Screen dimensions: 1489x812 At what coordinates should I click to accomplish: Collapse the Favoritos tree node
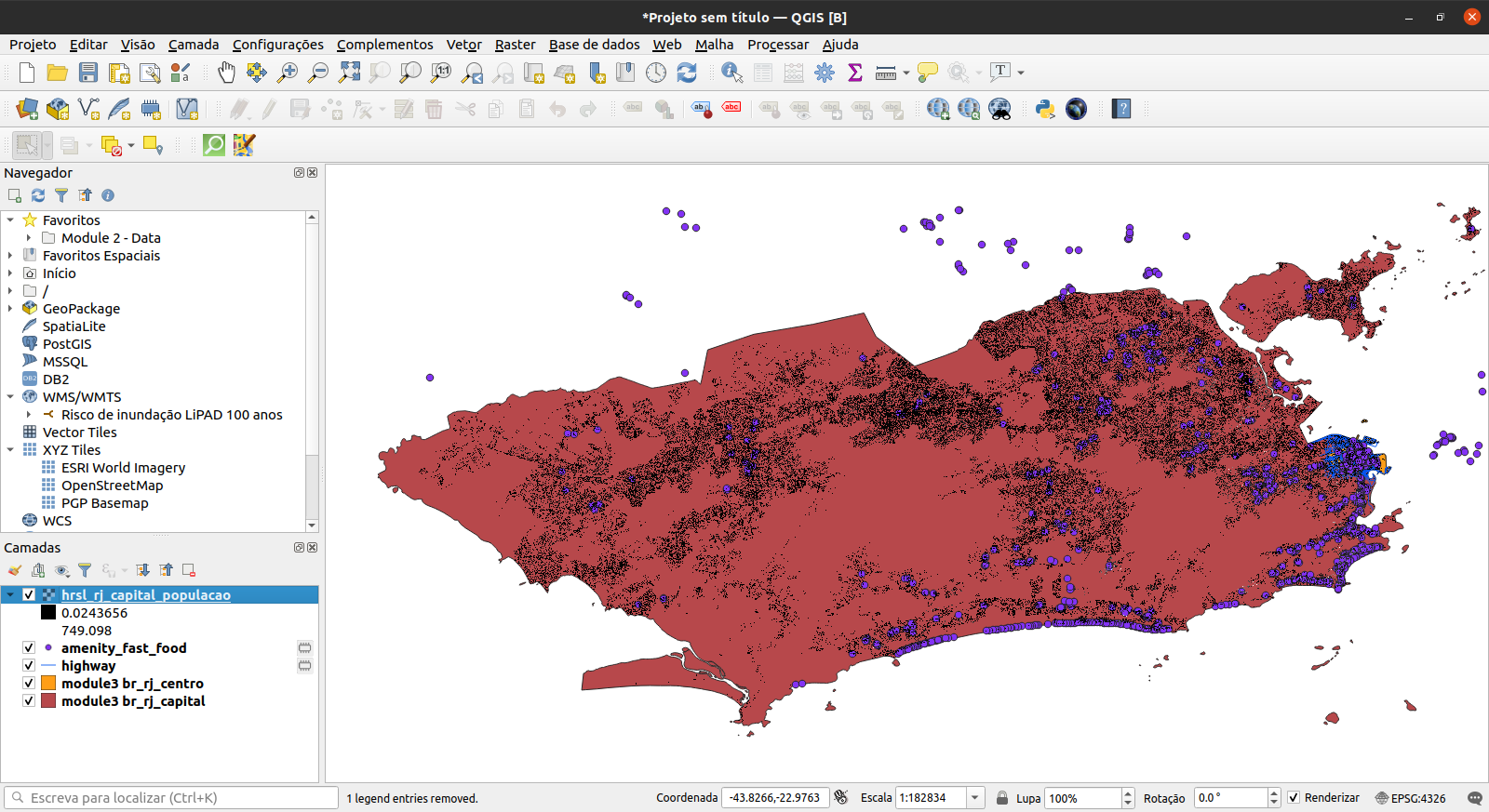[x=10, y=220]
